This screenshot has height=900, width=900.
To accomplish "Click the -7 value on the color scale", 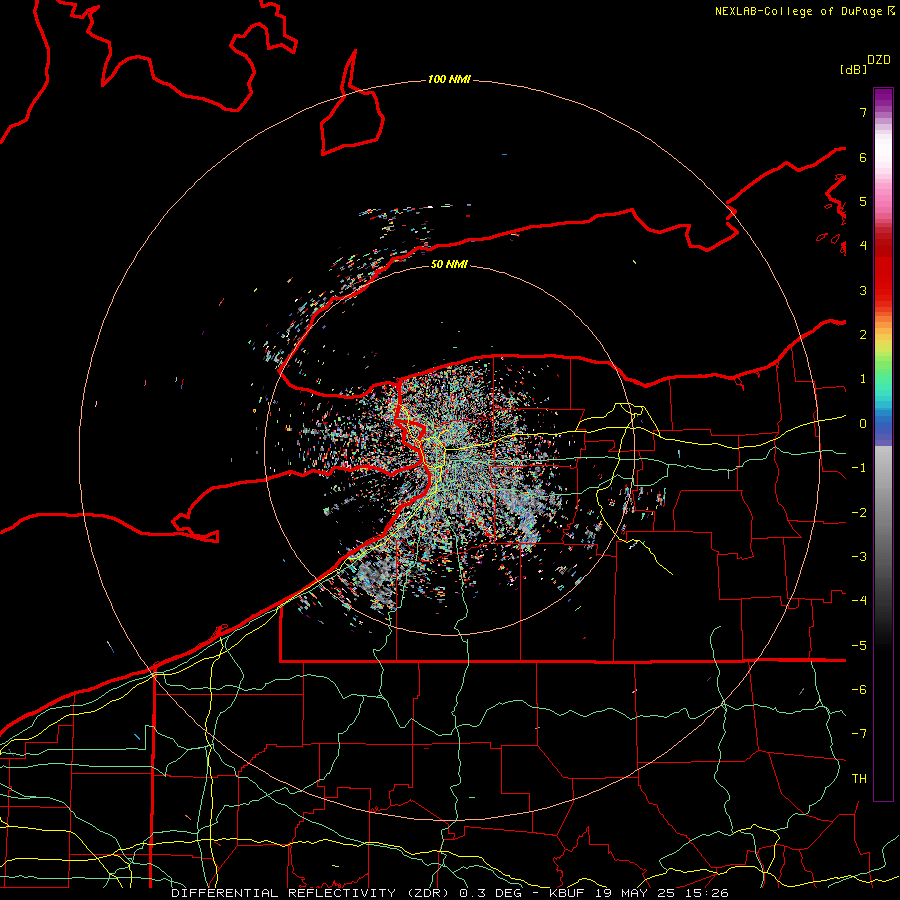I will 859,734.
